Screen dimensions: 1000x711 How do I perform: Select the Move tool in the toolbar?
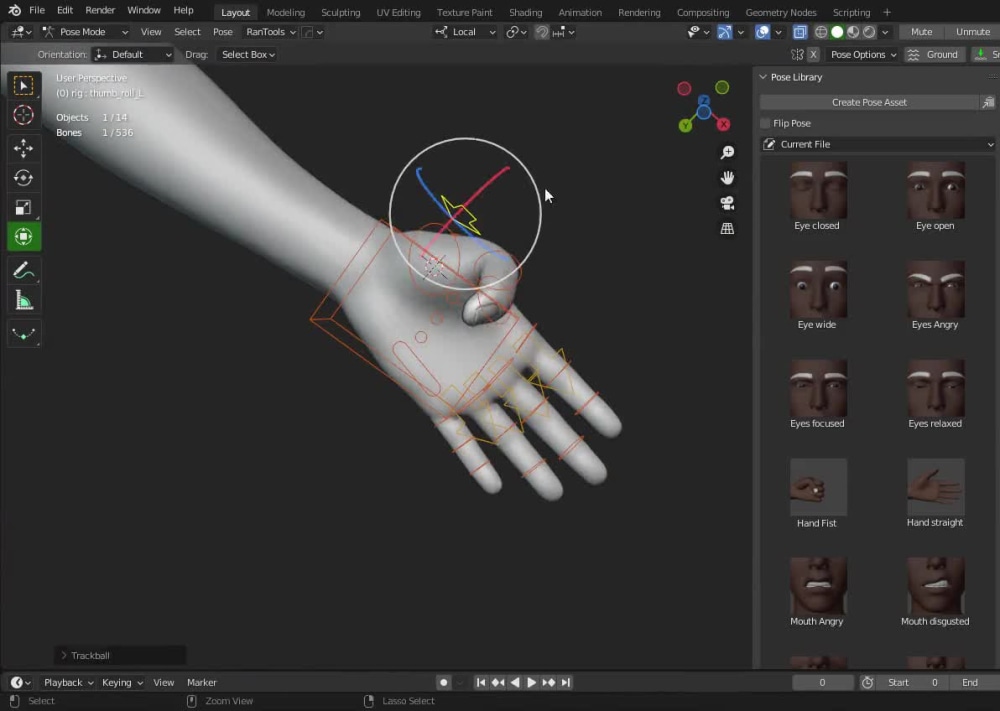point(24,148)
